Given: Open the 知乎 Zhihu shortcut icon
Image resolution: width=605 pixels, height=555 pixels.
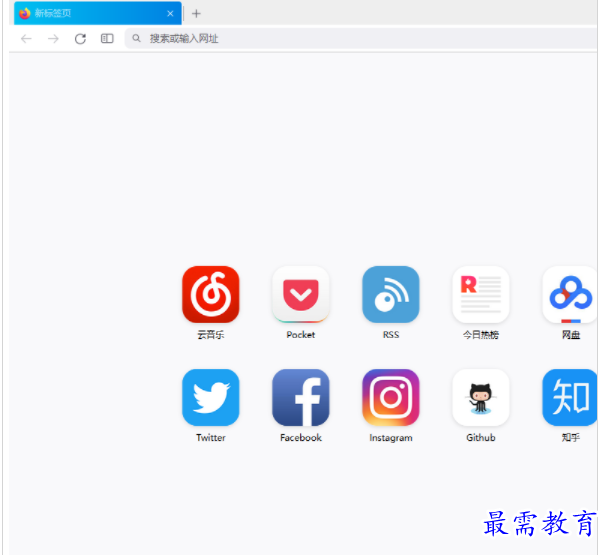Looking at the screenshot, I should coord(570,397).
